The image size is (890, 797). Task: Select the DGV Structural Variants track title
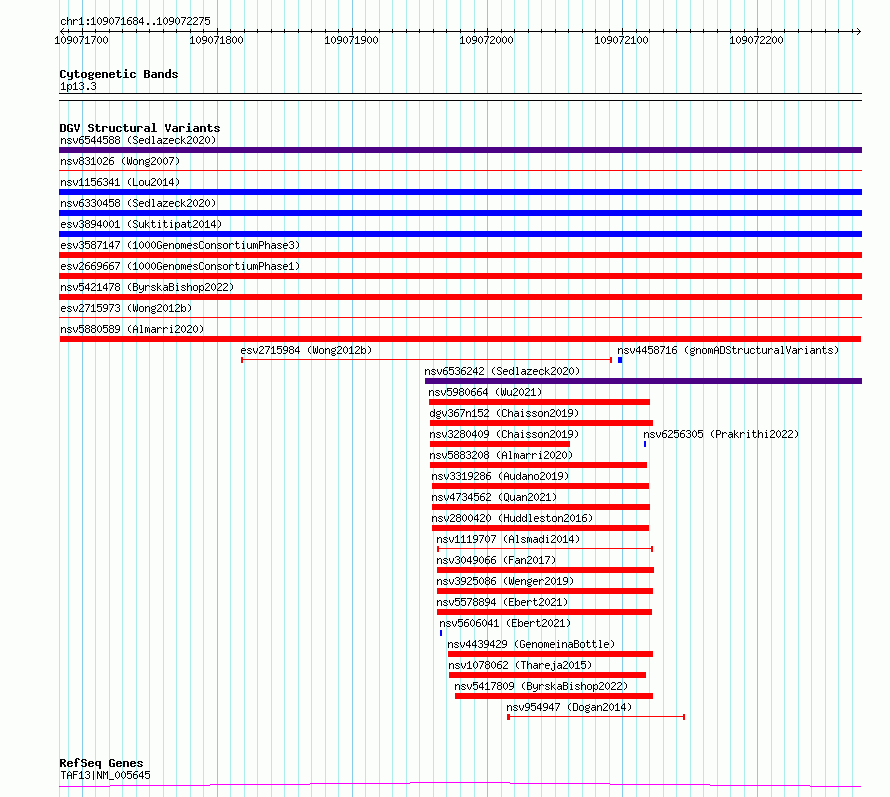tap(140, 128)
